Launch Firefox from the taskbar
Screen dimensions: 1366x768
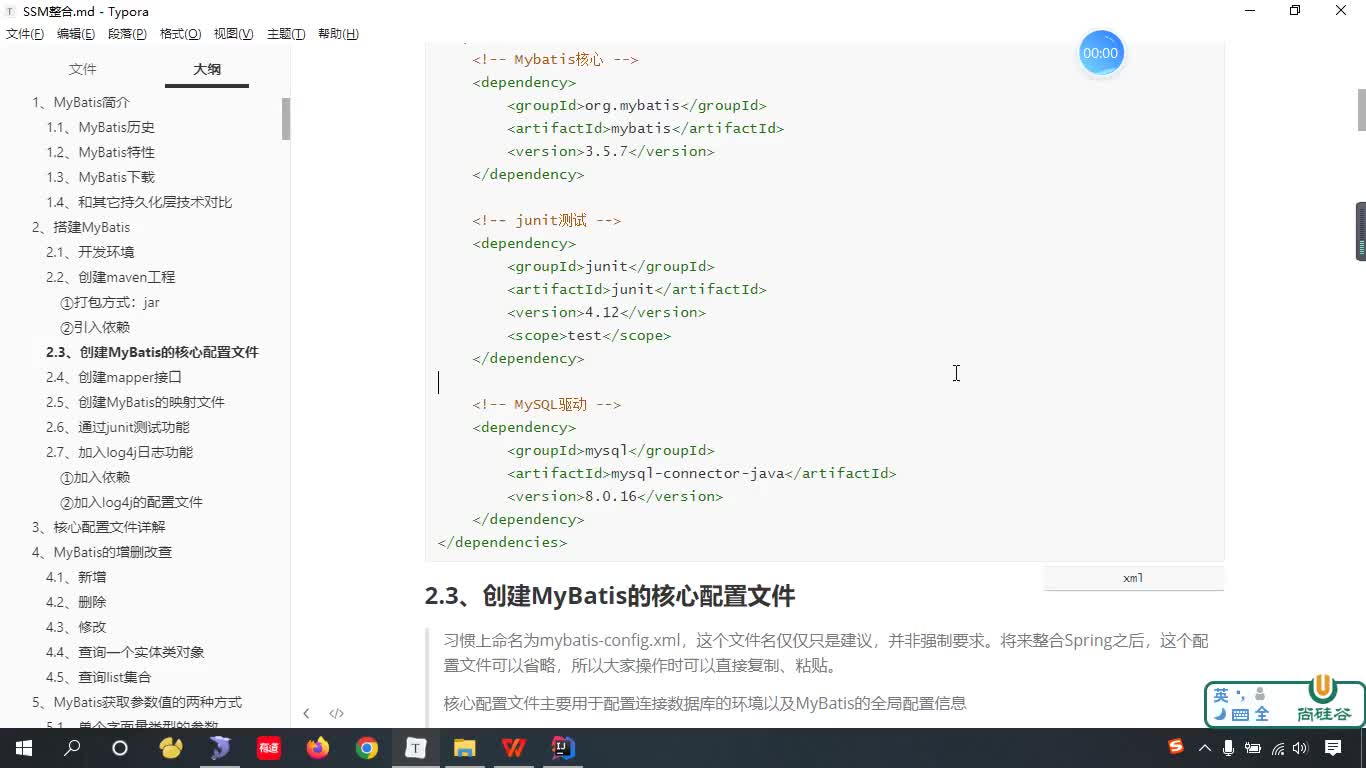[318, 748]
